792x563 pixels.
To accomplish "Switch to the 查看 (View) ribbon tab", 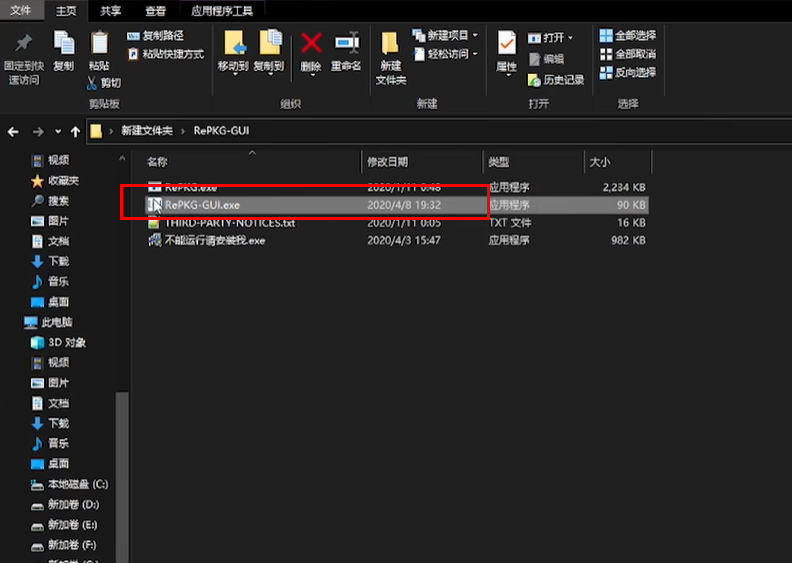I will tap(155, 11).
